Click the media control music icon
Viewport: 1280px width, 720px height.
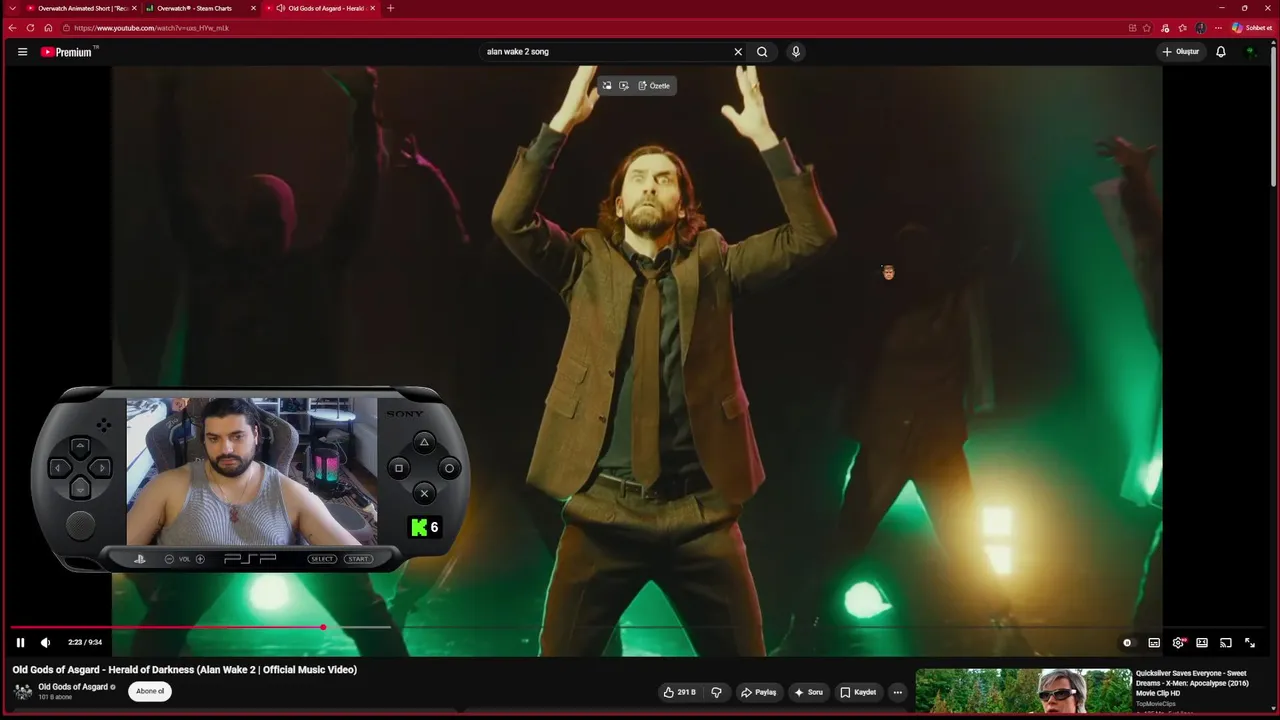click(x=1164, y=28)
